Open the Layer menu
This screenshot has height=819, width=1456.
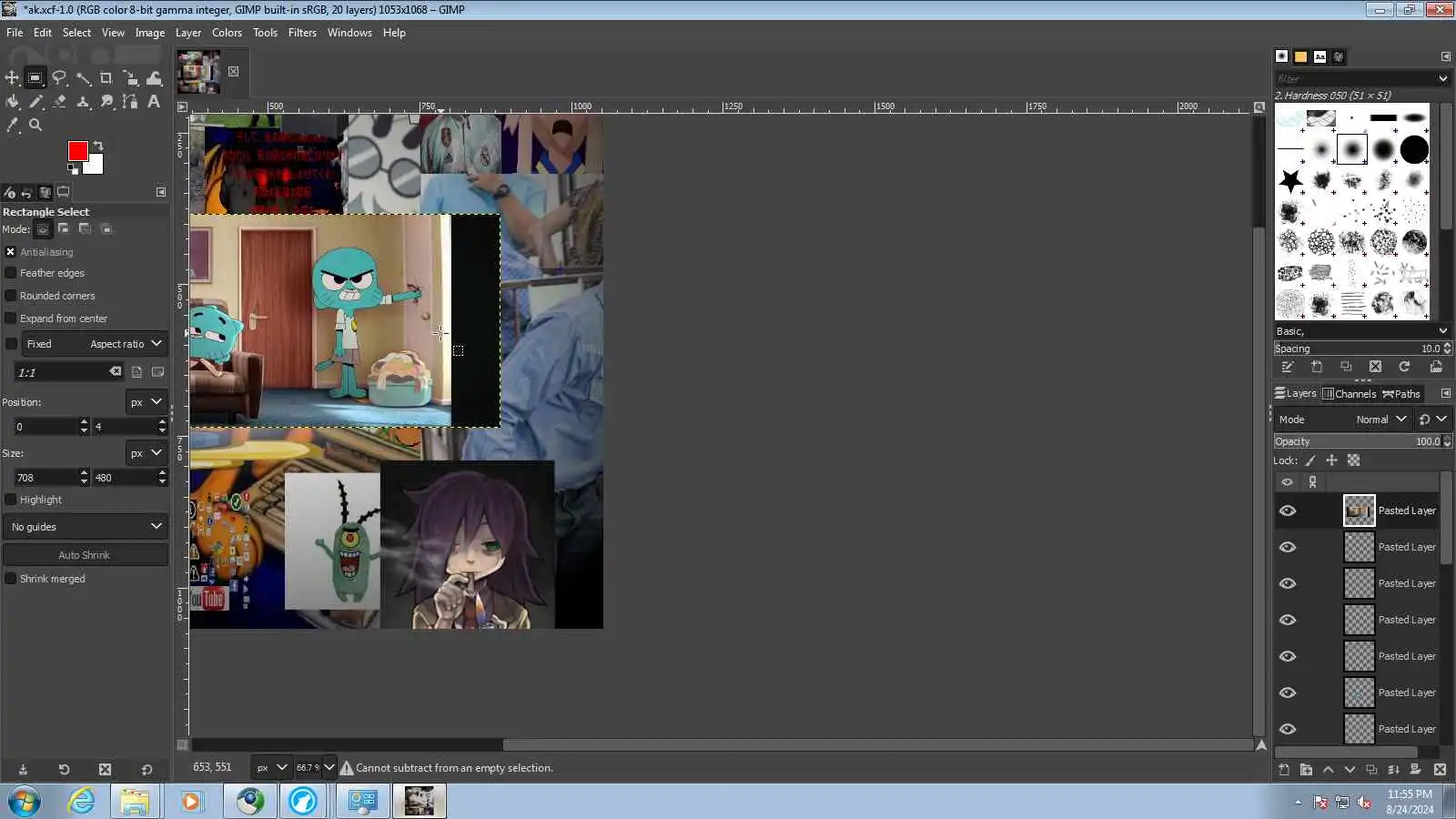[x=188, y=33]
